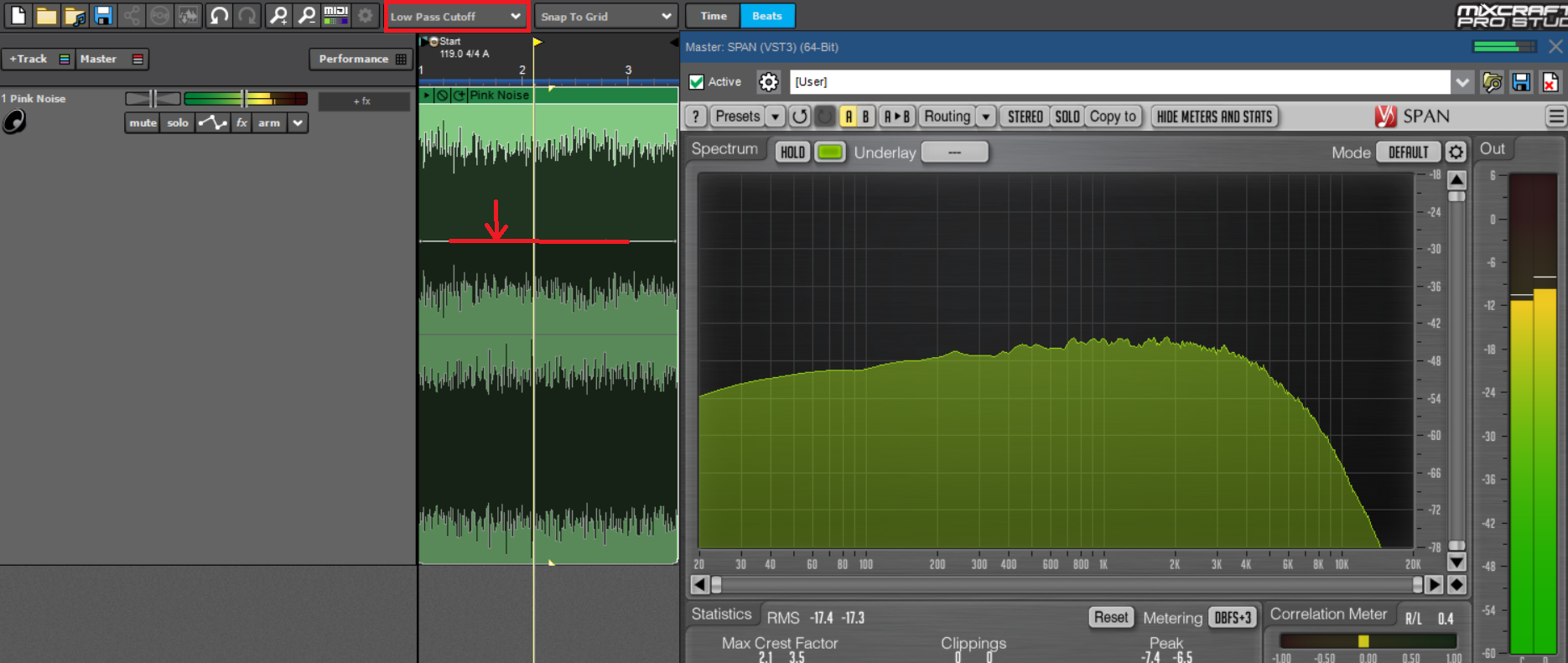1568x663 pixels.
Task: Open the DBFS+3 metering selector
Action: pos(1233,618)
